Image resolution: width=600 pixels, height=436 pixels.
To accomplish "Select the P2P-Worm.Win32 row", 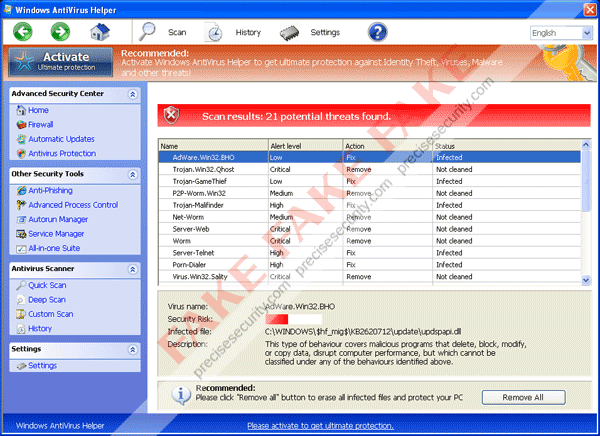I will point(369,193).
